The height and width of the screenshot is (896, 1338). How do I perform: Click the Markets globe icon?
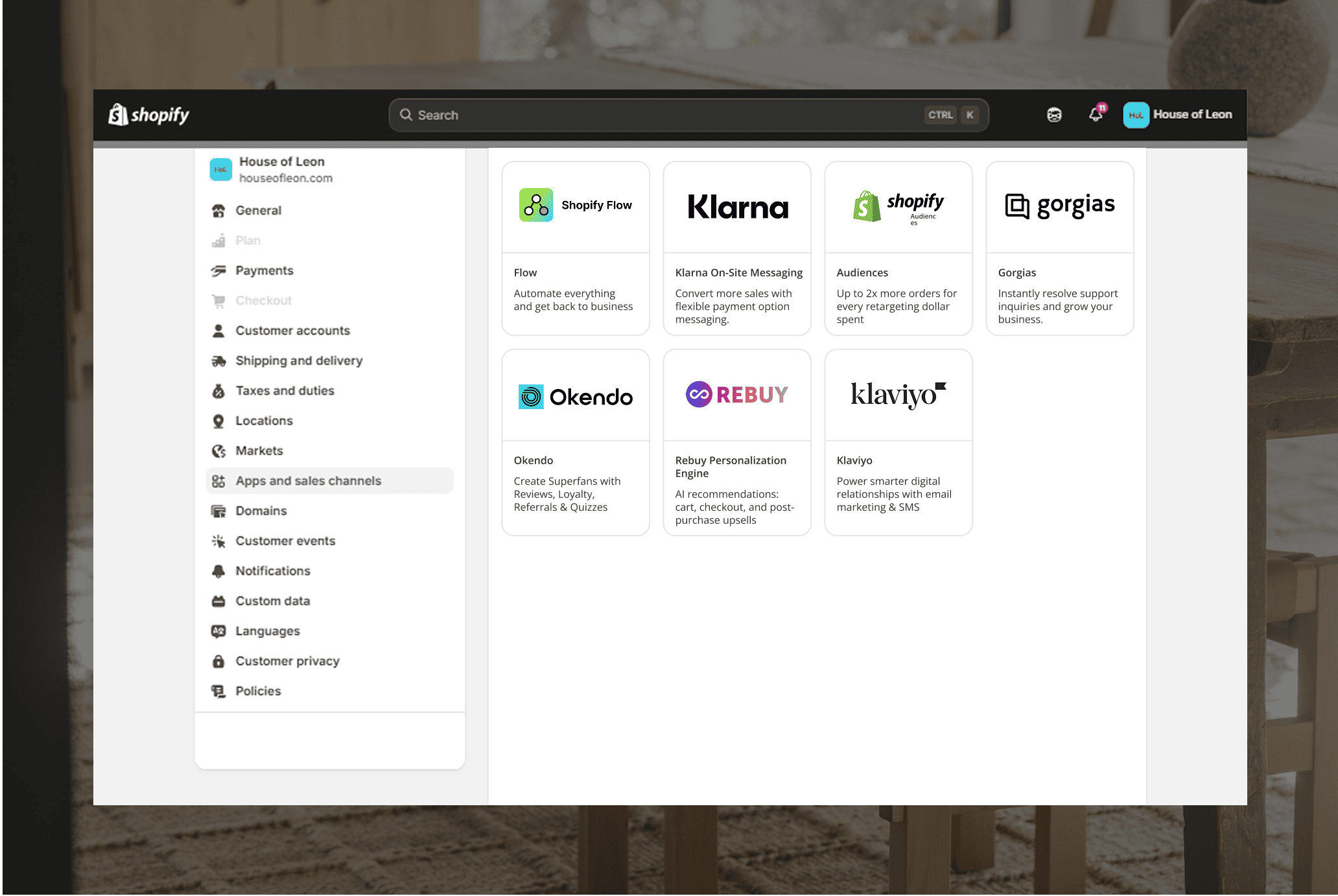click(218, 451)
